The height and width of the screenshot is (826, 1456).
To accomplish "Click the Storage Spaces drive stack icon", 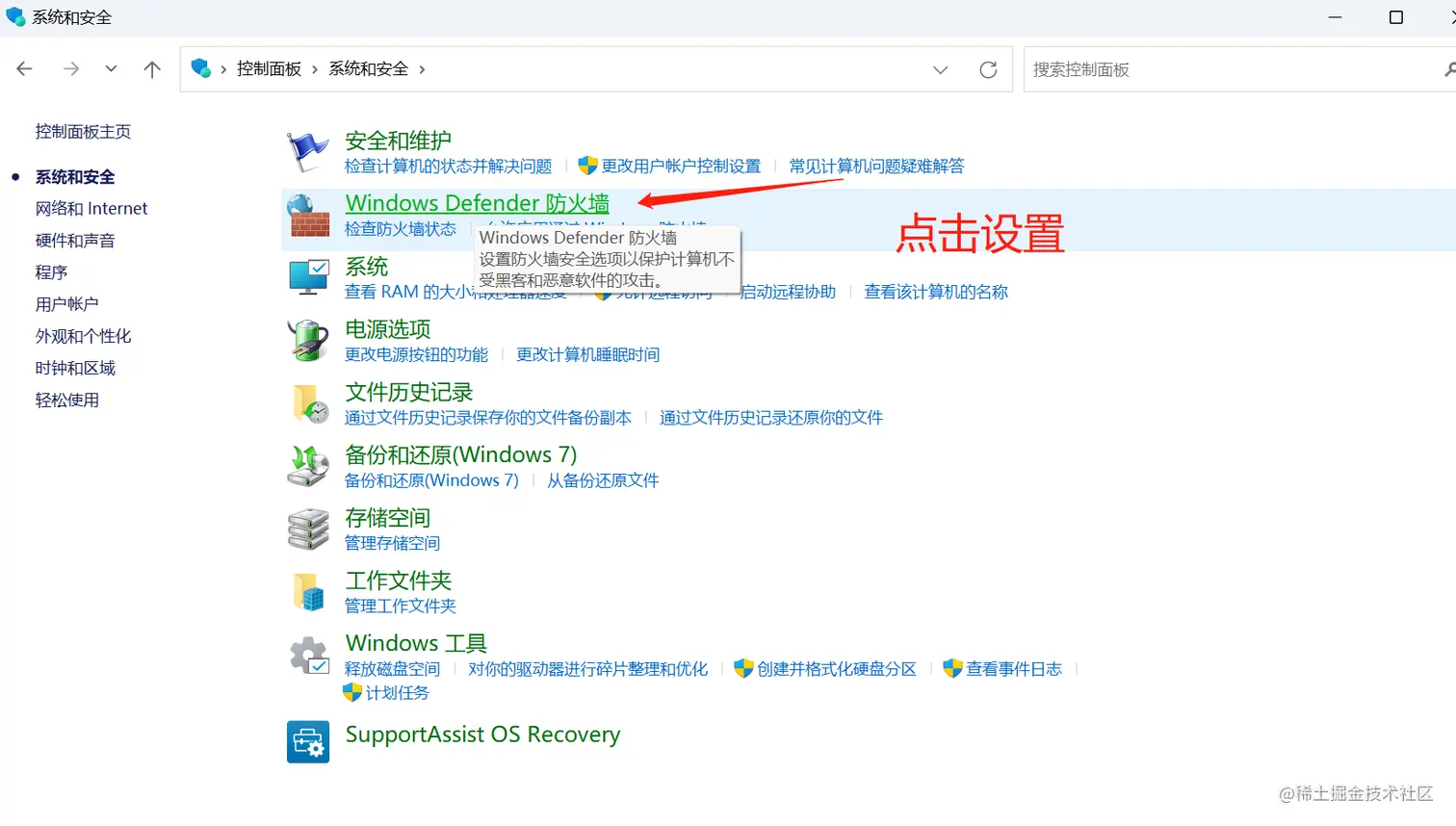I will [x=308, y=529].
